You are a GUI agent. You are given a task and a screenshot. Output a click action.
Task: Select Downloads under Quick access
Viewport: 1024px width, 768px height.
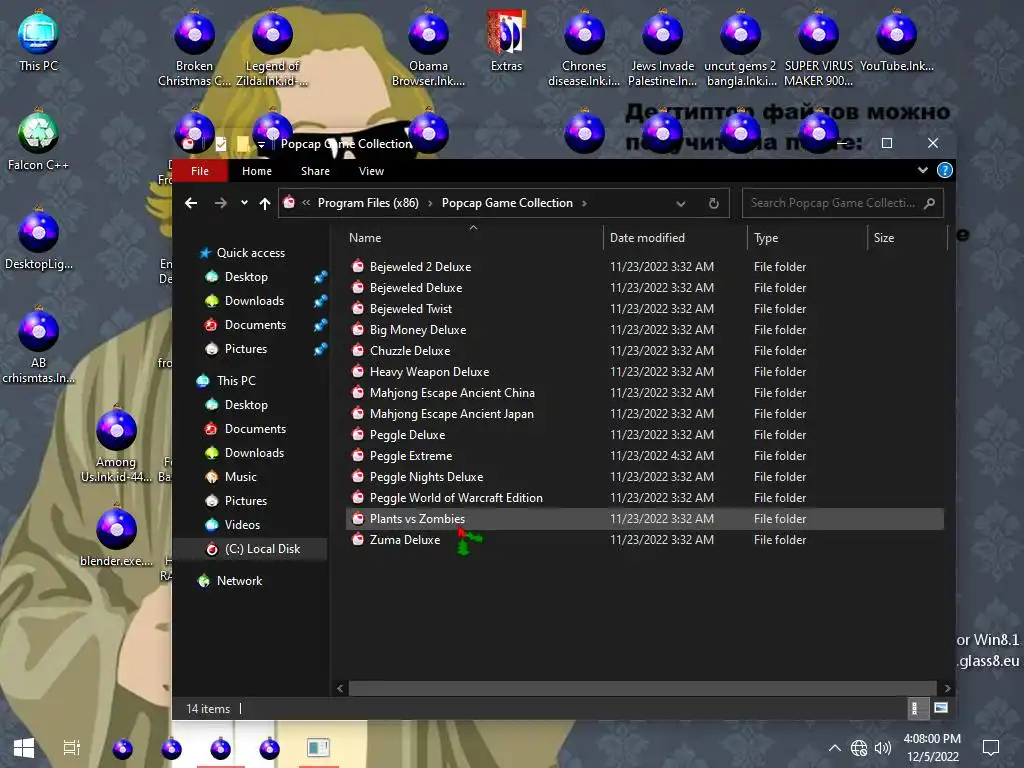pos(254,301)
